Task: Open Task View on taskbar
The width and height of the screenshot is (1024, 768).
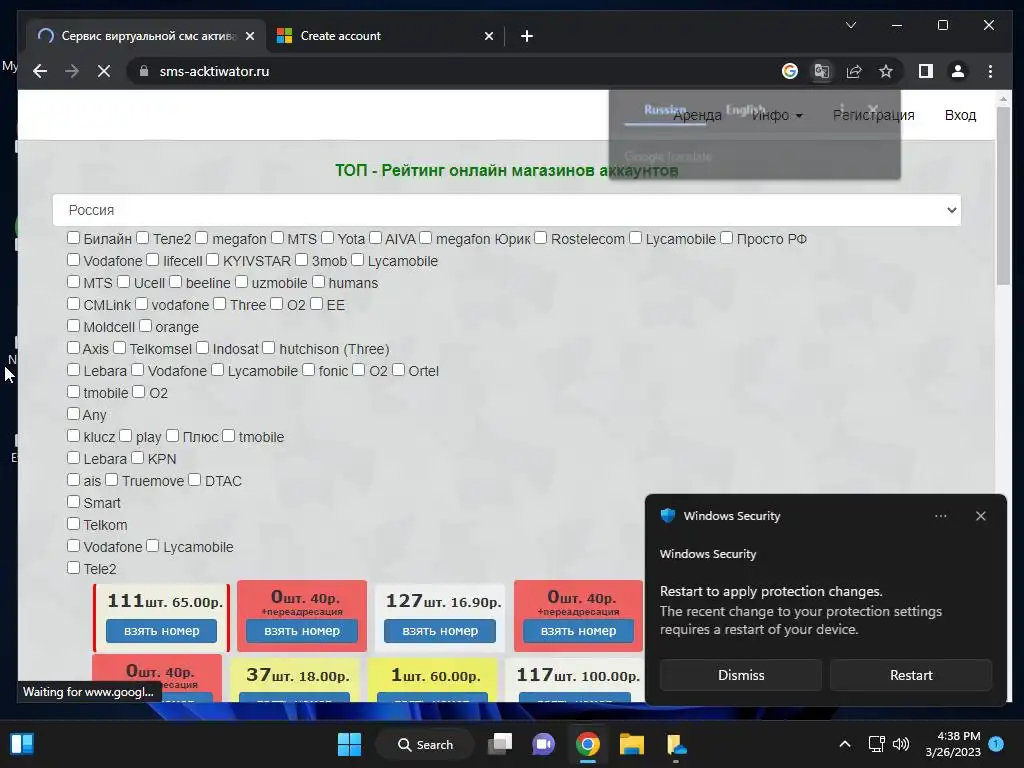Action: tap(500, 744)
